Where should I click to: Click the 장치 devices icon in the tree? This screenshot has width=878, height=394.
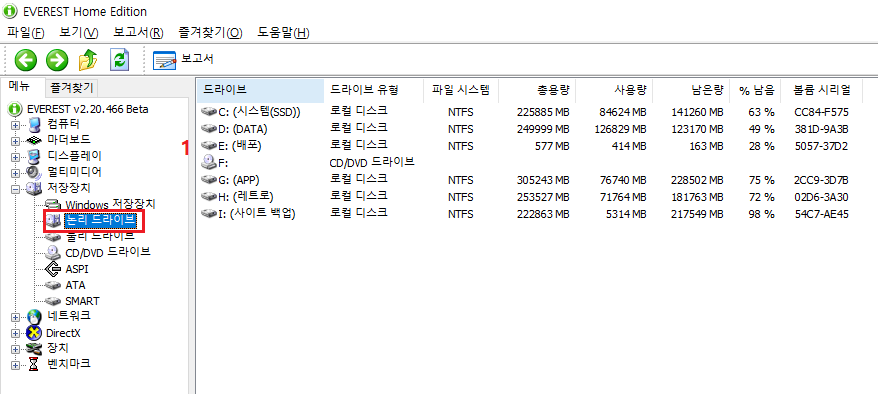[x=34, y=348]
